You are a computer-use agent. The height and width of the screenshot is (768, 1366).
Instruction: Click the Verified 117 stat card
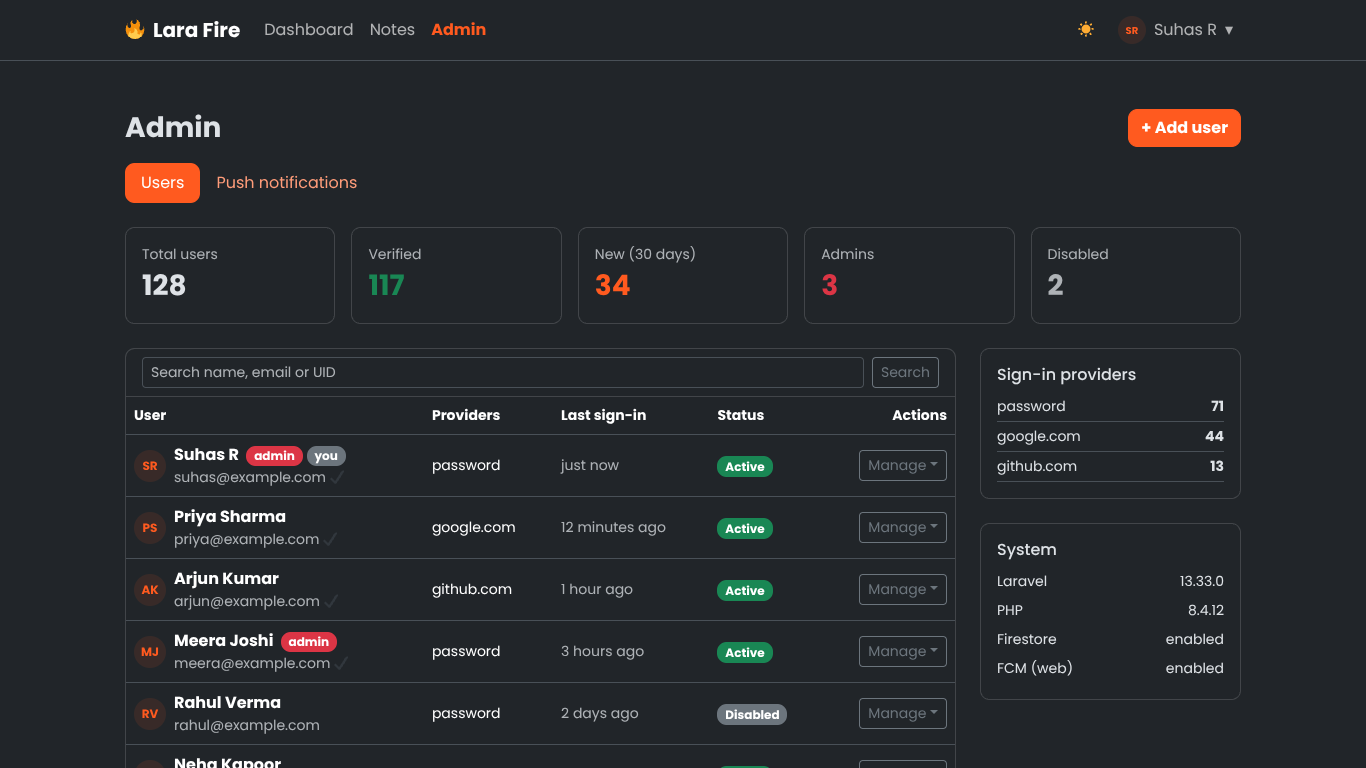[456, 275]
